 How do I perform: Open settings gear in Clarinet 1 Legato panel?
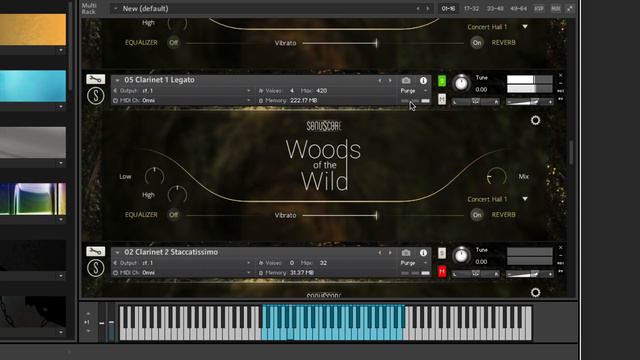(536, 120)
